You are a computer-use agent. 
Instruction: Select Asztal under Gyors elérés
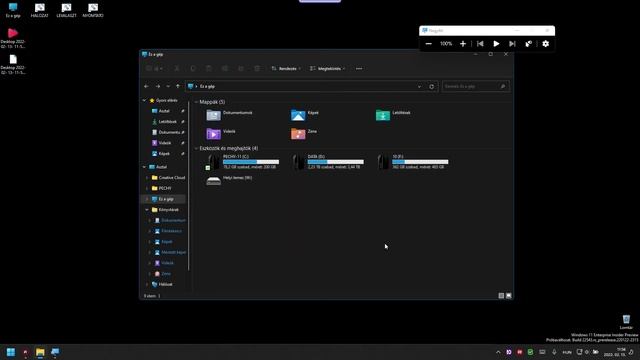[164, 111]
